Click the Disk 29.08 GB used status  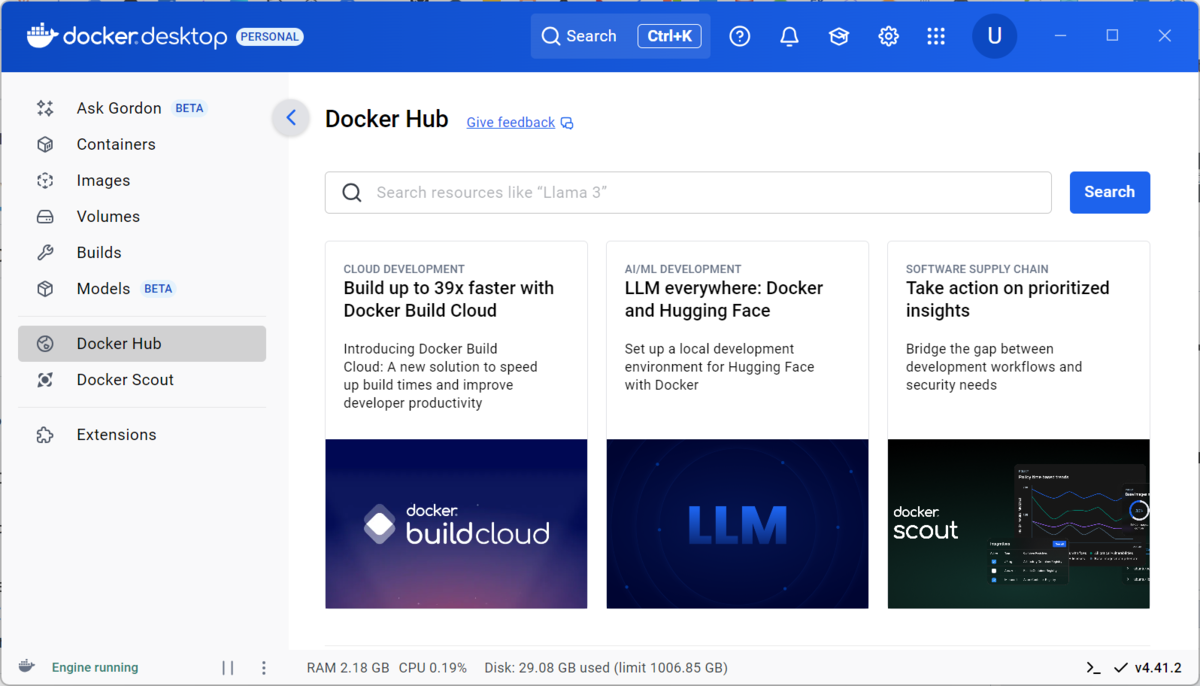point(606,667)
